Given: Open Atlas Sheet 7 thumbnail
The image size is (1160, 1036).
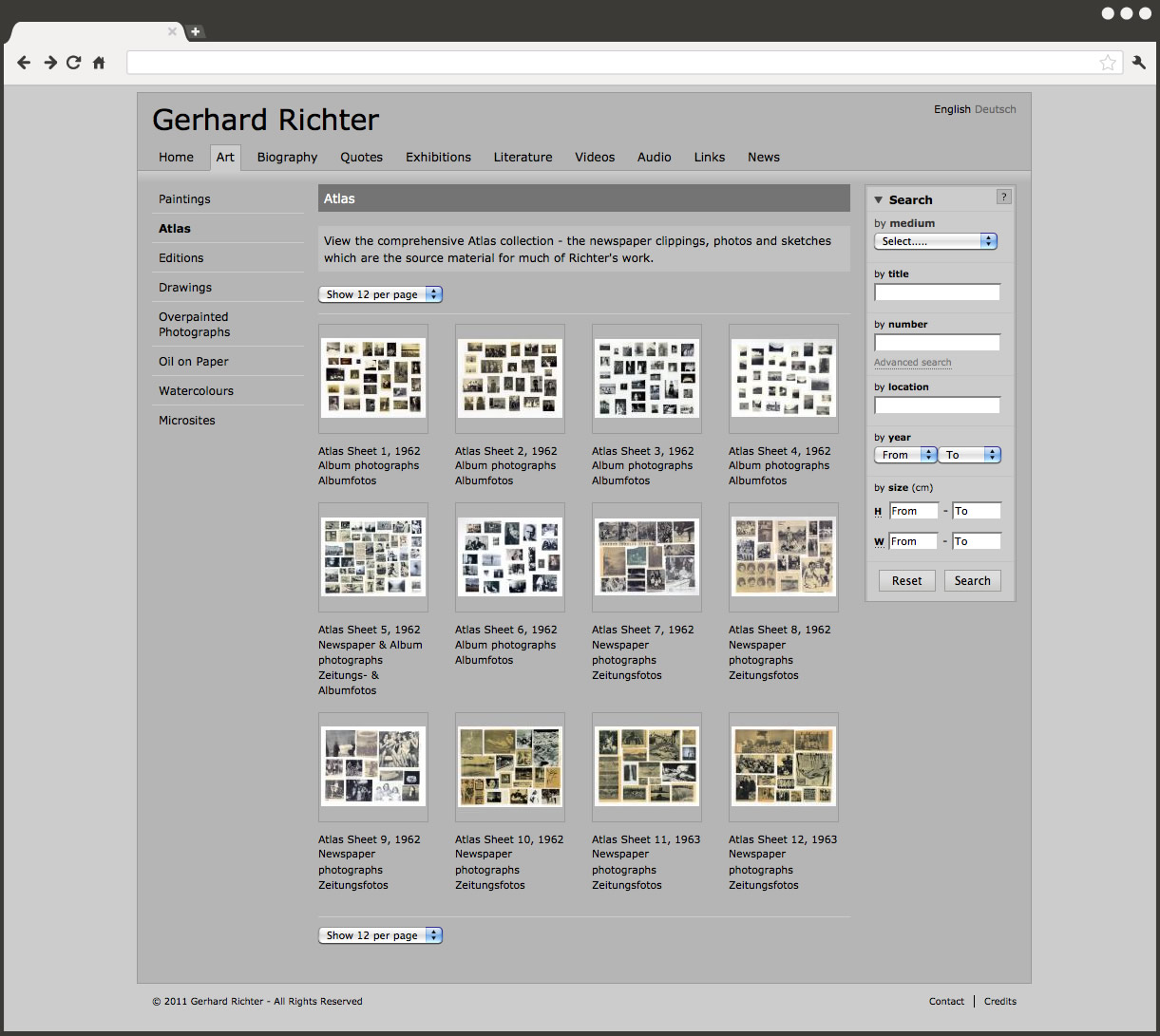Looking at the screenshot, I should tap(646, 556).
